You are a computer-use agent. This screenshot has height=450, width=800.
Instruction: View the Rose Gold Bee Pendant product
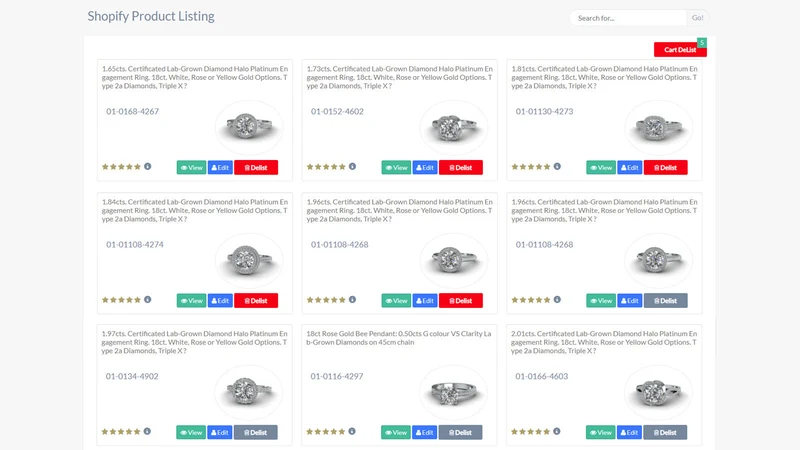click(x=395, y=432)
